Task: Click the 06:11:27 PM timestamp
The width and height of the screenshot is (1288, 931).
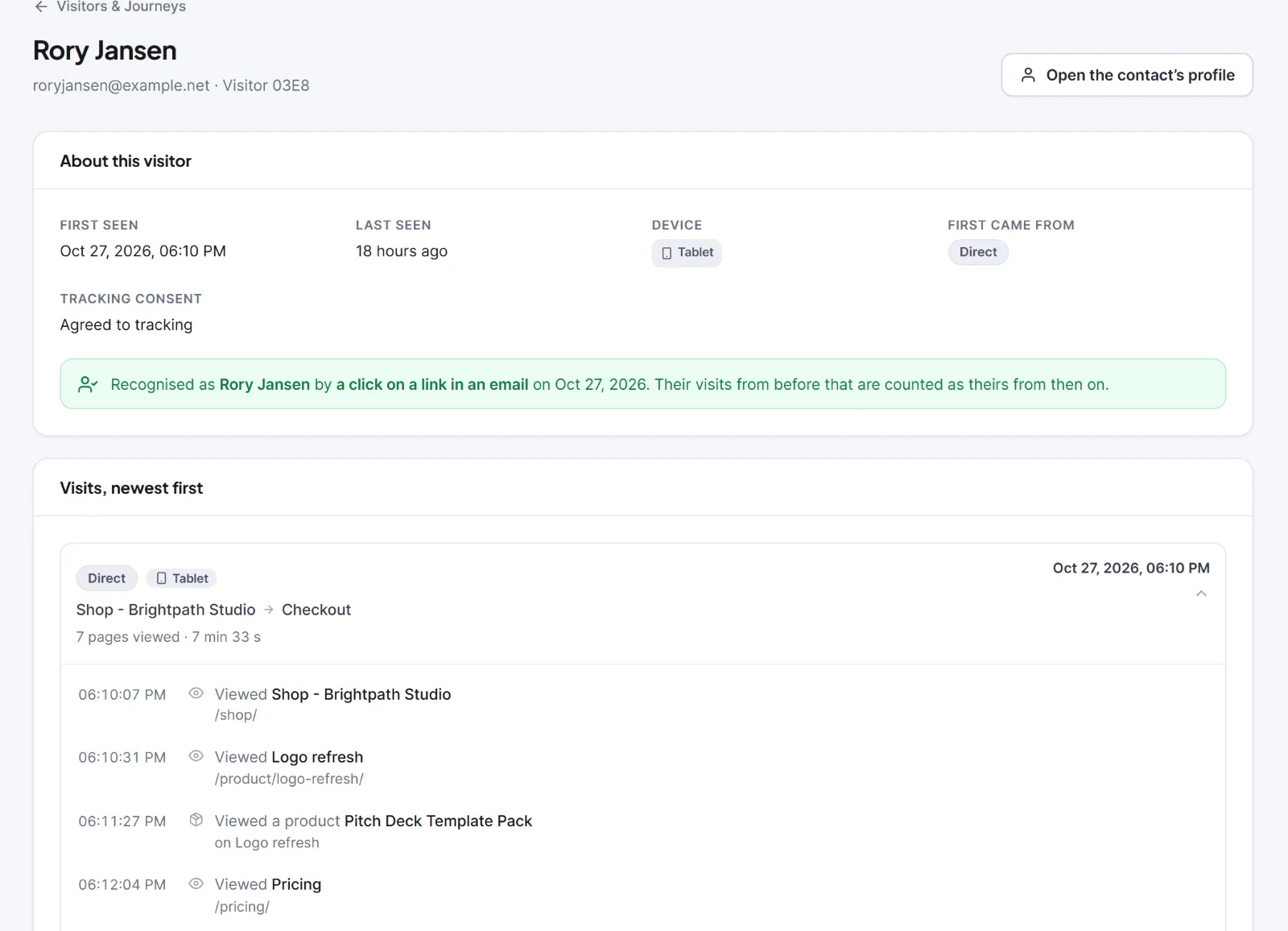Action: [x=122, y=821]
